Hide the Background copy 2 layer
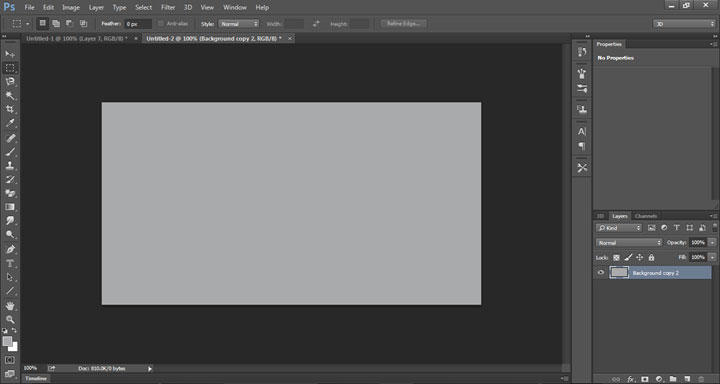This screenshot has width=720, height=384. click(601, 272)
